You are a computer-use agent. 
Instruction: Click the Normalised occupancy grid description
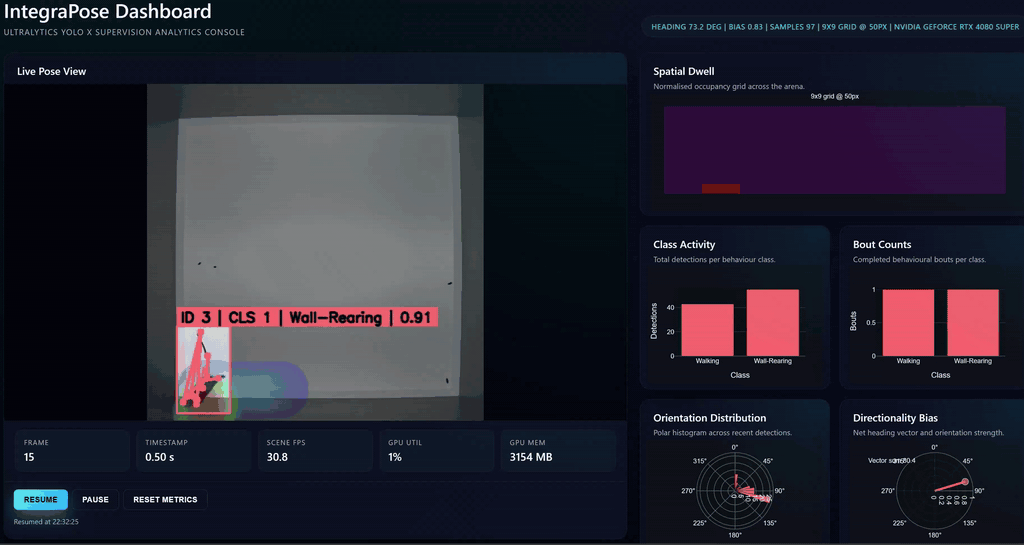(729, 86)
